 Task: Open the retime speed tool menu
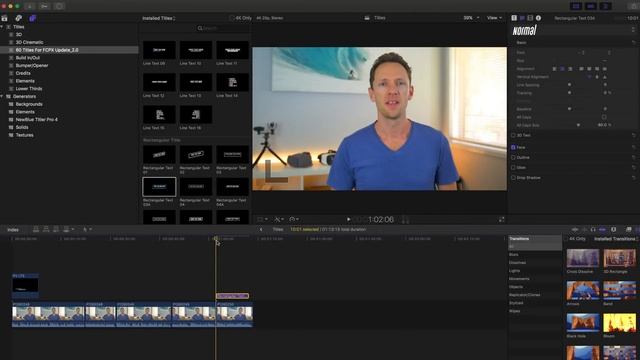(x=294, y=220)
